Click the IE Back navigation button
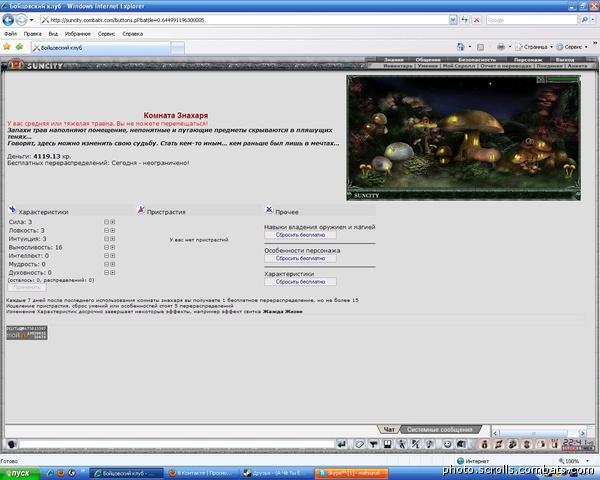Screen dimensions: 600x480 click(8, 20)
